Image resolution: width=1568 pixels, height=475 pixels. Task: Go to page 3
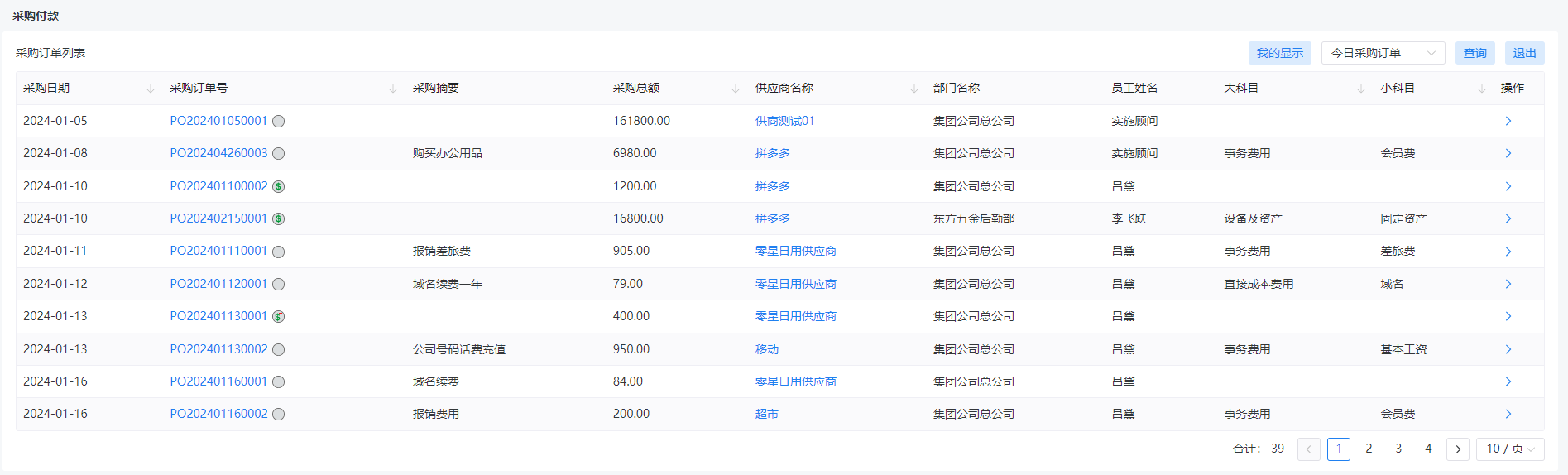tap(1398, 449)
